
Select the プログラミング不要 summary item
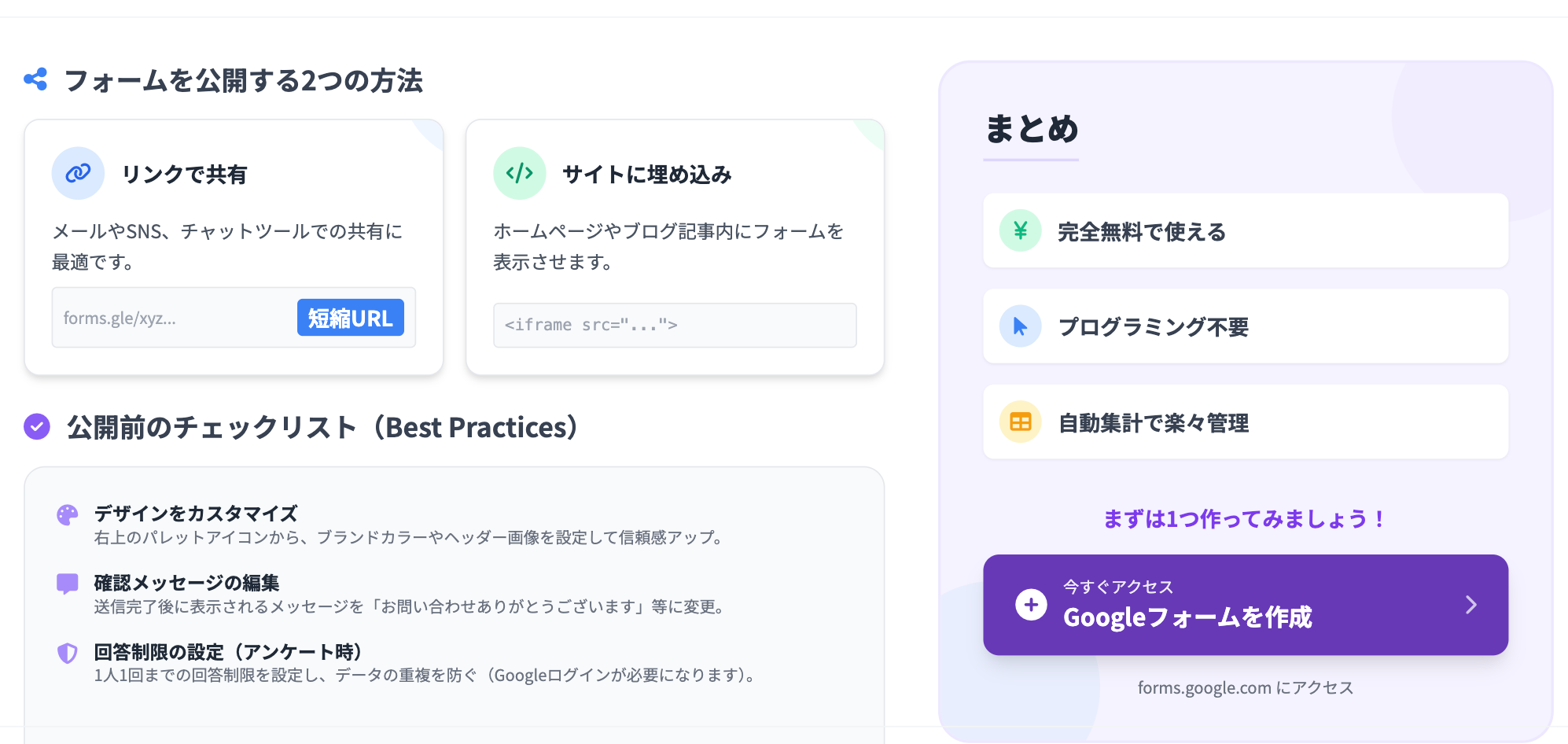pos(1245,326)
